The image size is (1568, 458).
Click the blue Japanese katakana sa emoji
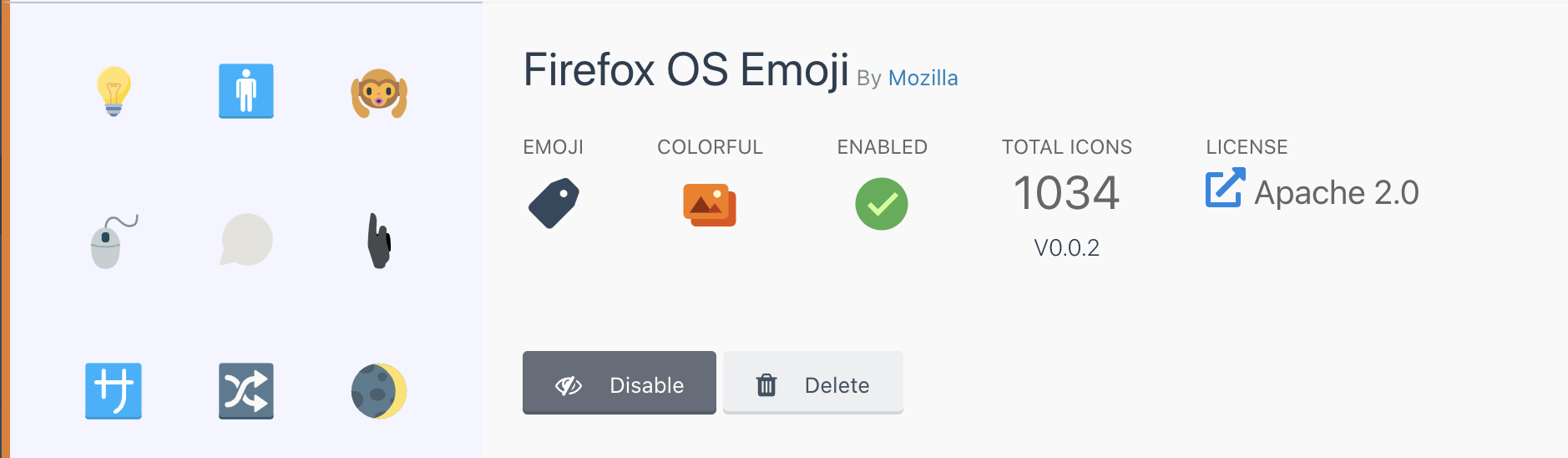click(114, 391)
